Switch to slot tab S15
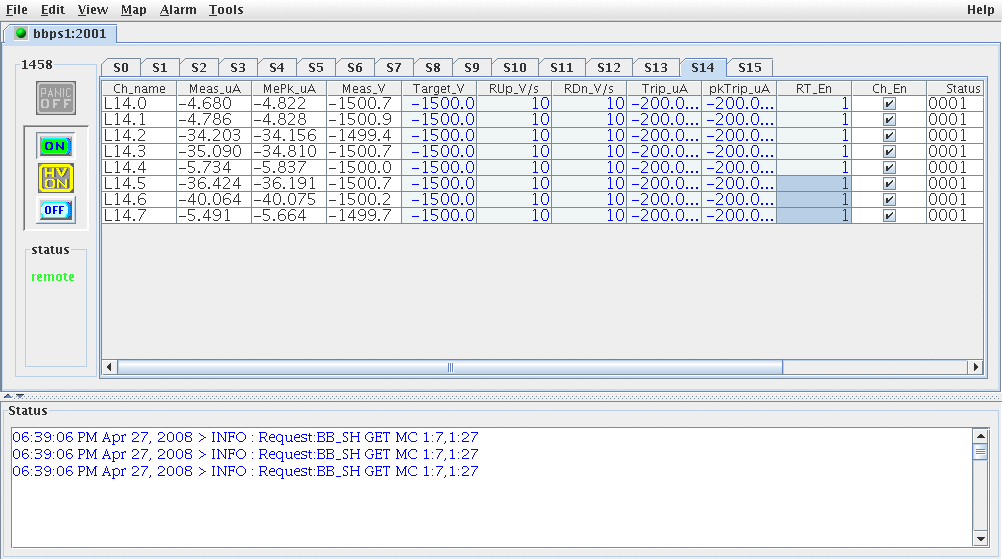Viewport: 1002px width, 560px height. [x=750, y=67]
